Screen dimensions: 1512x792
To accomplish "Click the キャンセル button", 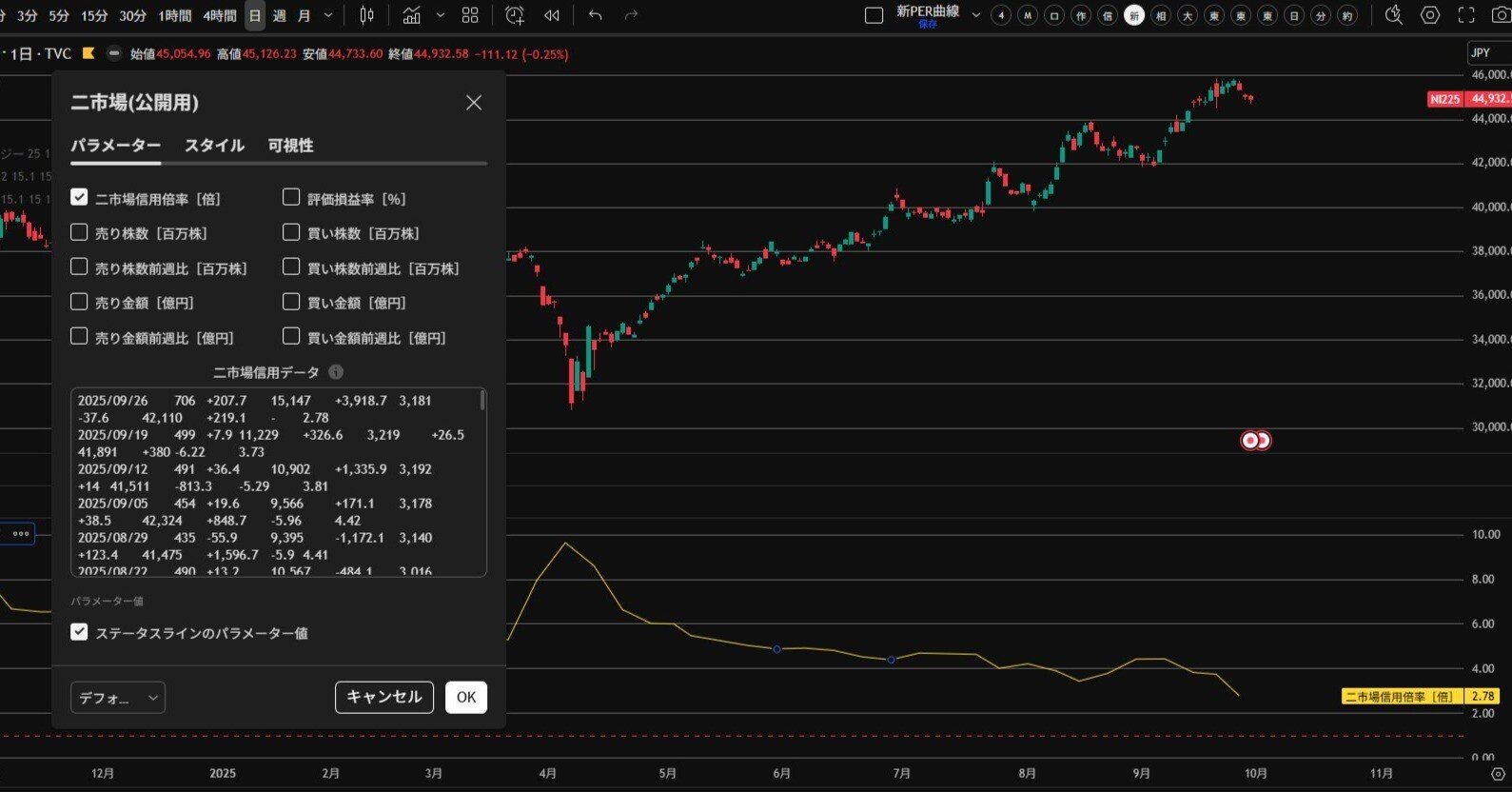I will click(384, 697).
